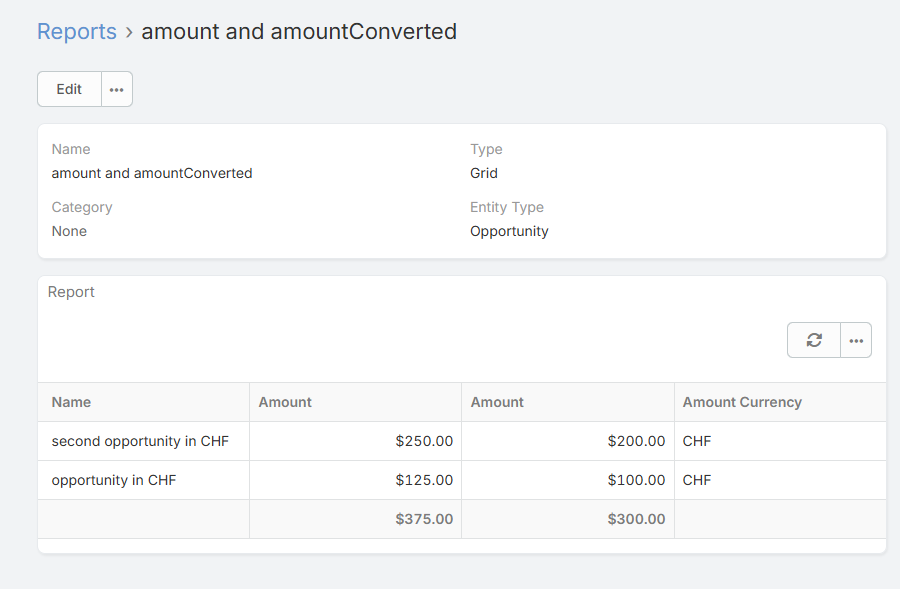The image size is (900, 589).
Task: Click the Grid value under Type
Action: pyautogui.click(x=484, y=173)
